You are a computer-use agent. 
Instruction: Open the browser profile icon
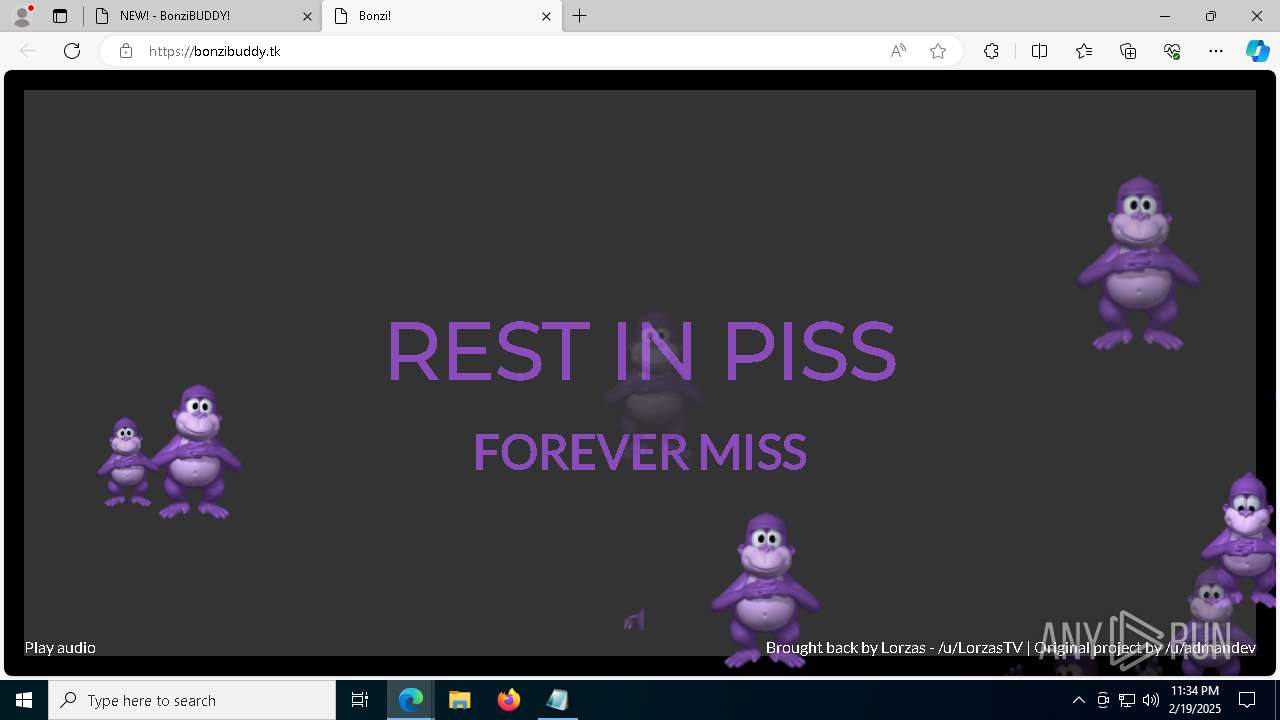pos(22,16)
